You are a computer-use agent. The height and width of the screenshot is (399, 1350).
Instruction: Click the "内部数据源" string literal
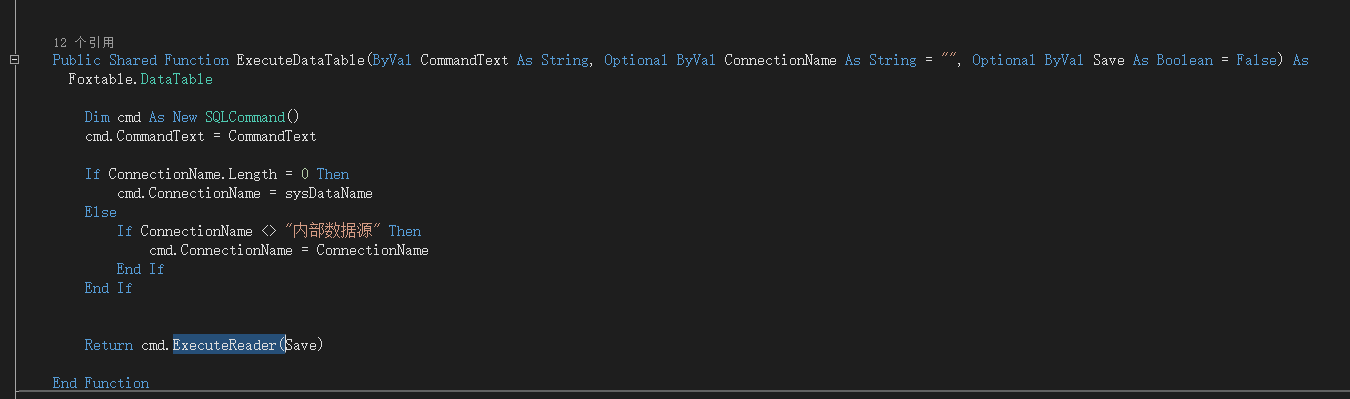[333, 231]
